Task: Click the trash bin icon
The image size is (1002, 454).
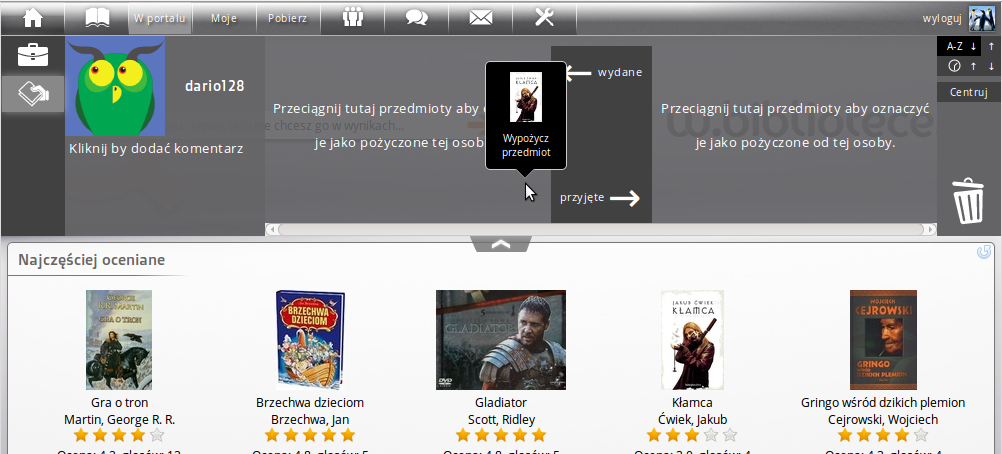Action: click(x=968, y=201)
